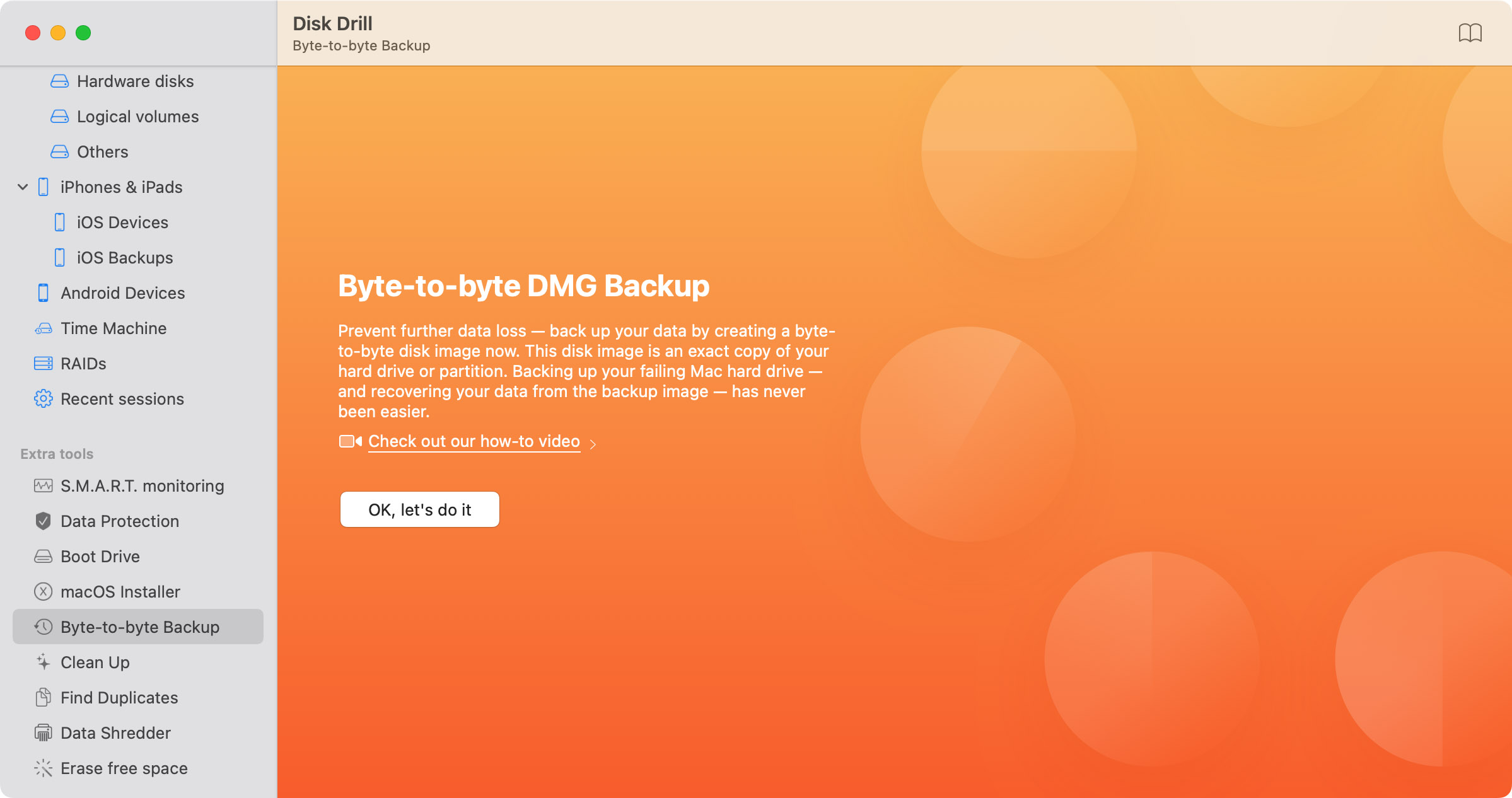
Task: Select Find Duplicates in sidebar
Action: click(x=119, y=697)
